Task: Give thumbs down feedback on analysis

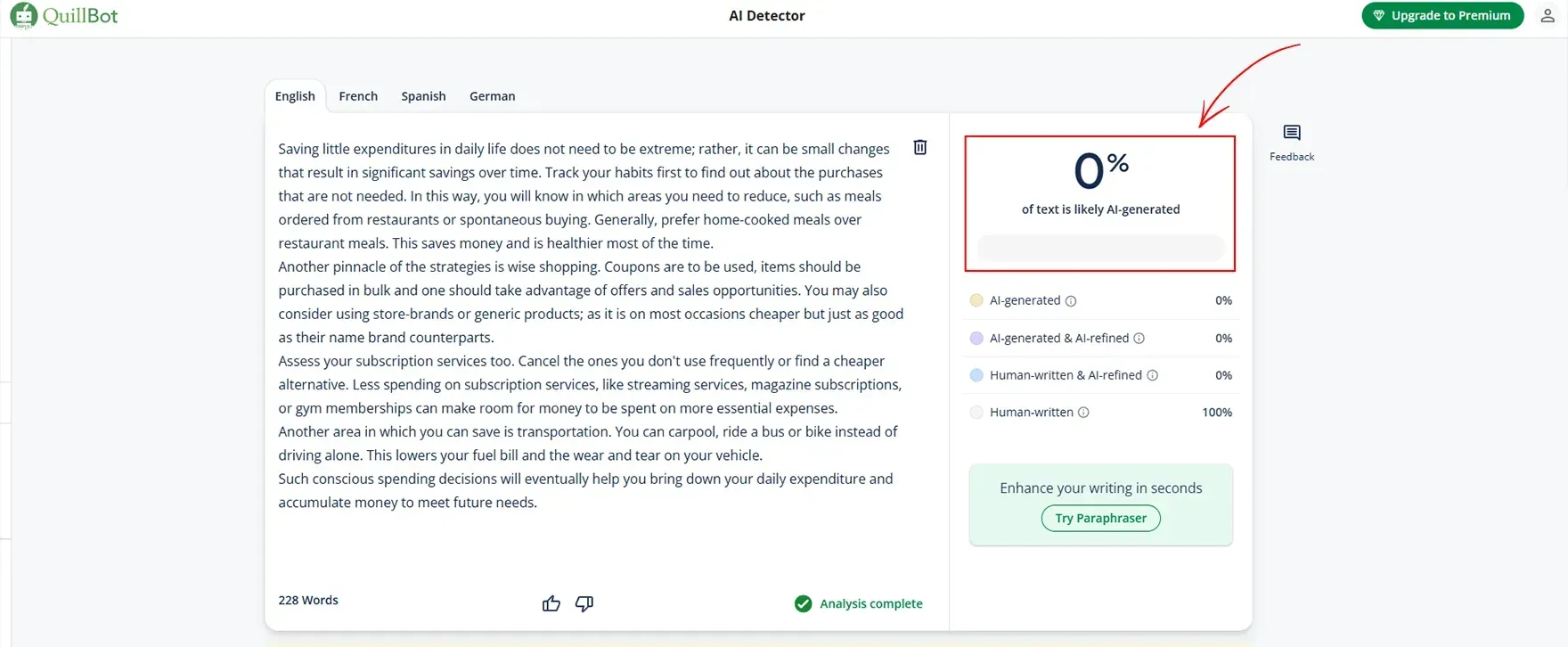Action: pyautogui.click(x=584, y=603)
